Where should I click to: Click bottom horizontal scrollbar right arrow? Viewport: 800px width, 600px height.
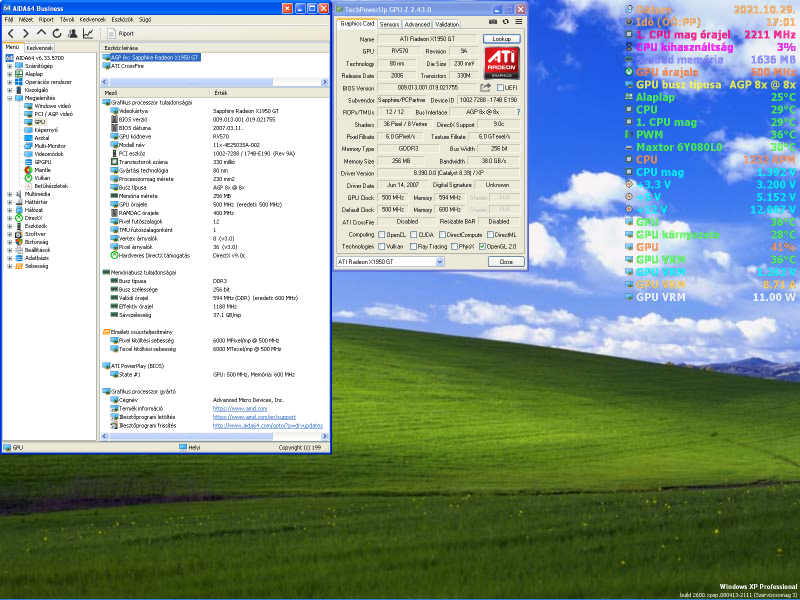click(324, 437)
